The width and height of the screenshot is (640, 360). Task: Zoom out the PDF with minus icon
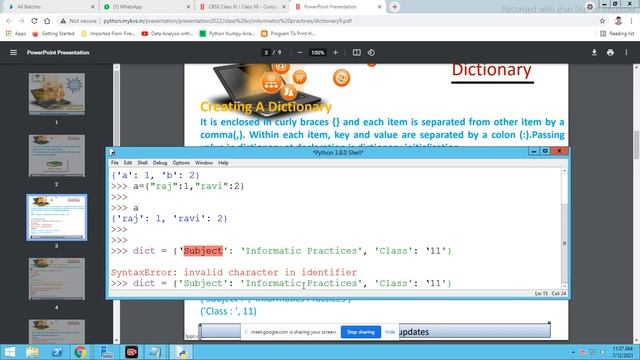(x=300, y=53)
